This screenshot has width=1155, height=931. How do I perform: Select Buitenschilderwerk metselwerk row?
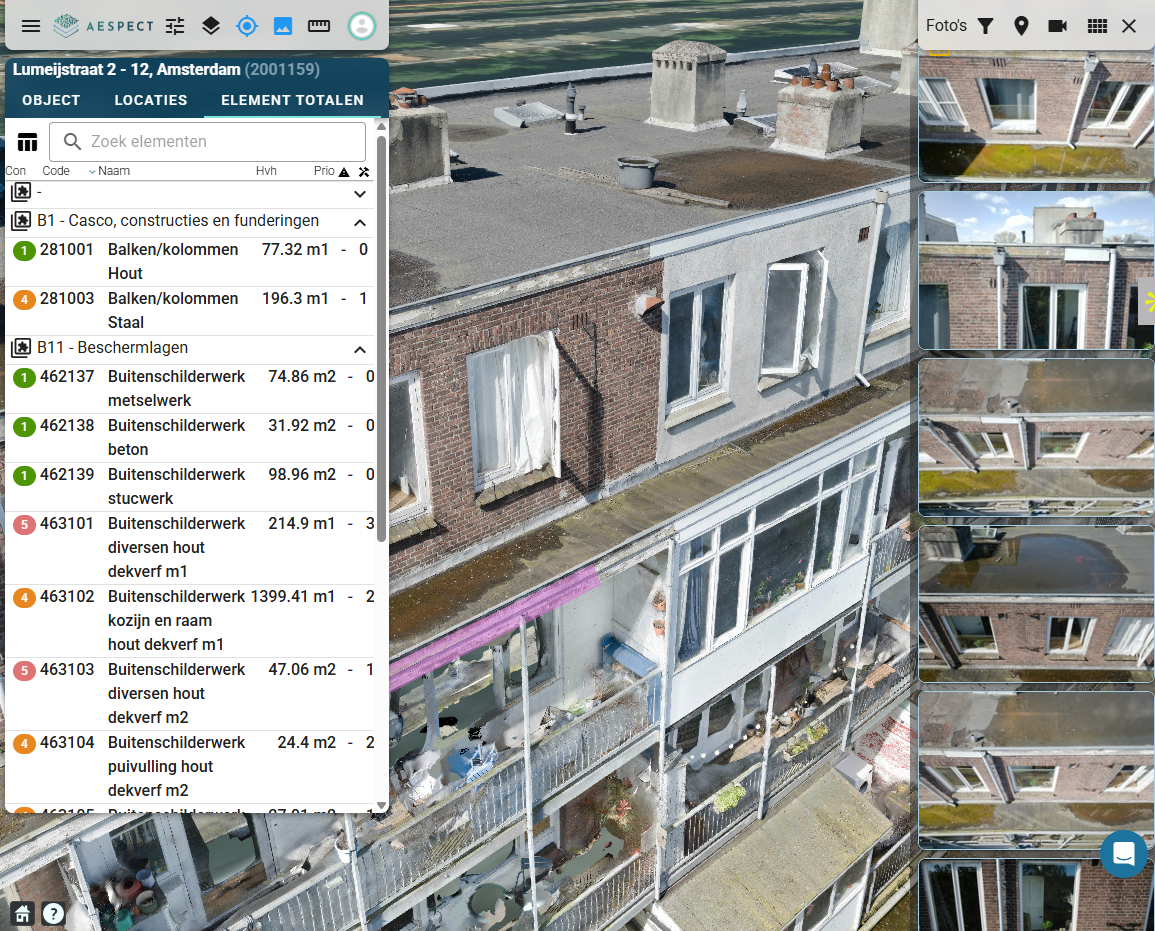coord(191,388)
